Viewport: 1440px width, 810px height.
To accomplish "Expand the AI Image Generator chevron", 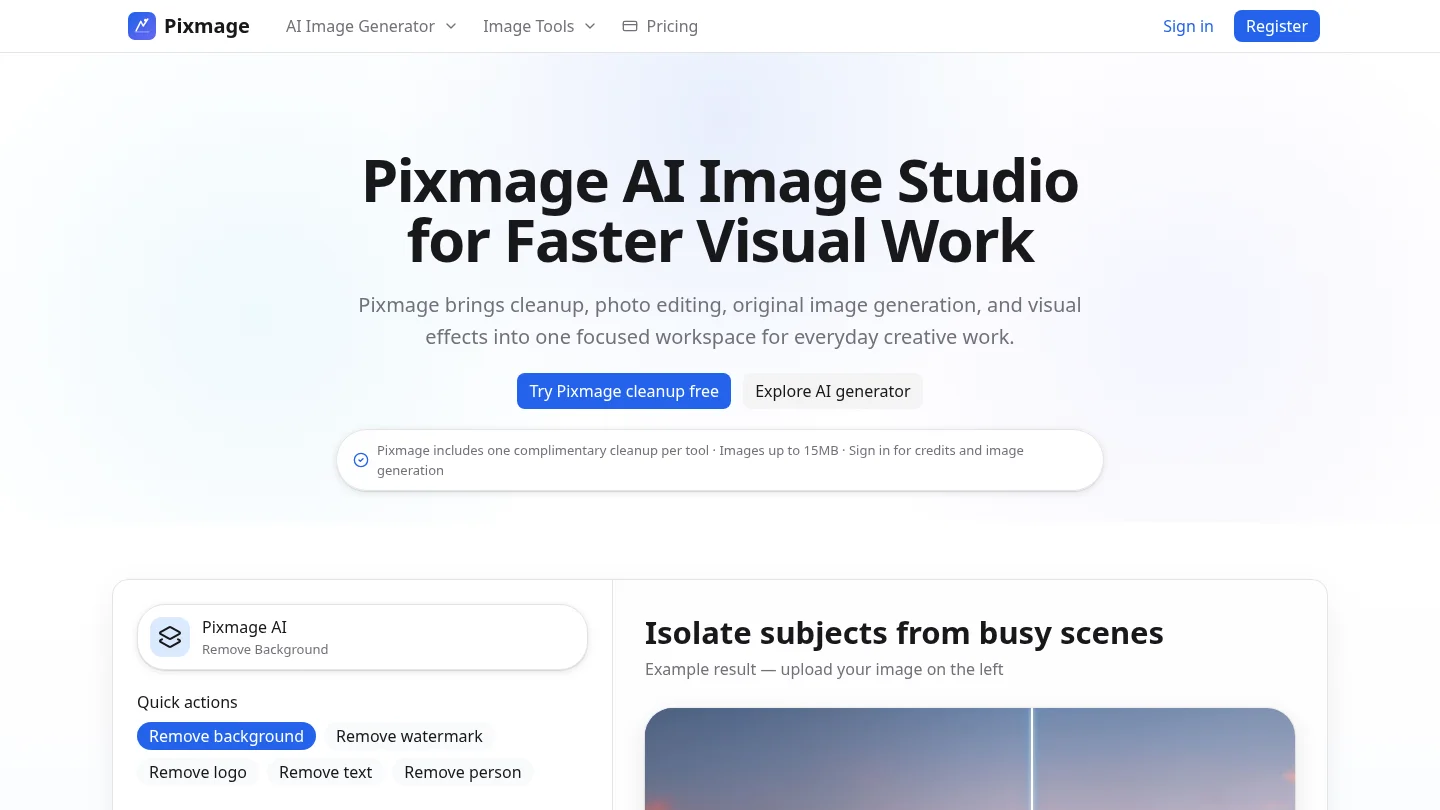I will click(450, 26).
